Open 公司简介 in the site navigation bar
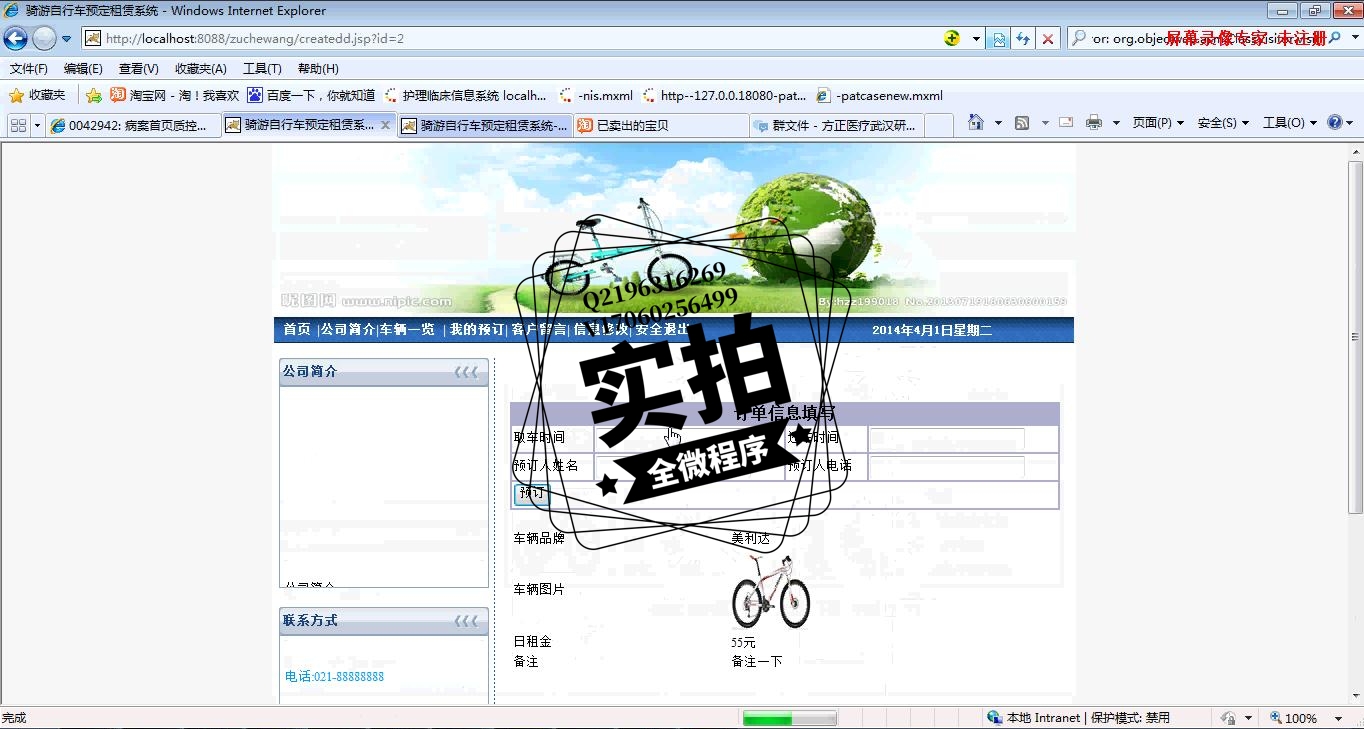 [347, 330]
